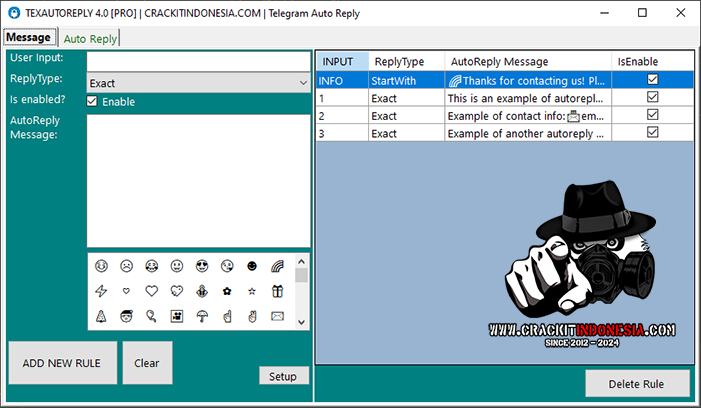Select the envelope emoji

[276, 317]
